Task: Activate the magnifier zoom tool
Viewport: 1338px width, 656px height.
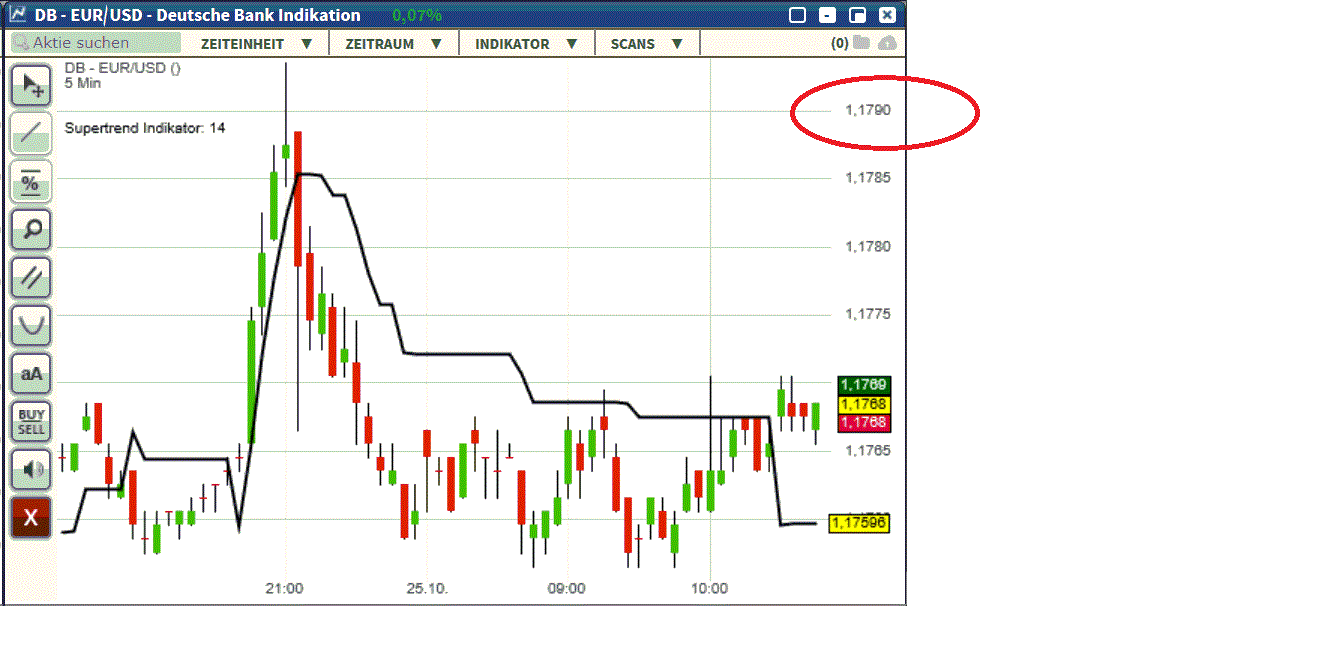Action: coord(31,229)
